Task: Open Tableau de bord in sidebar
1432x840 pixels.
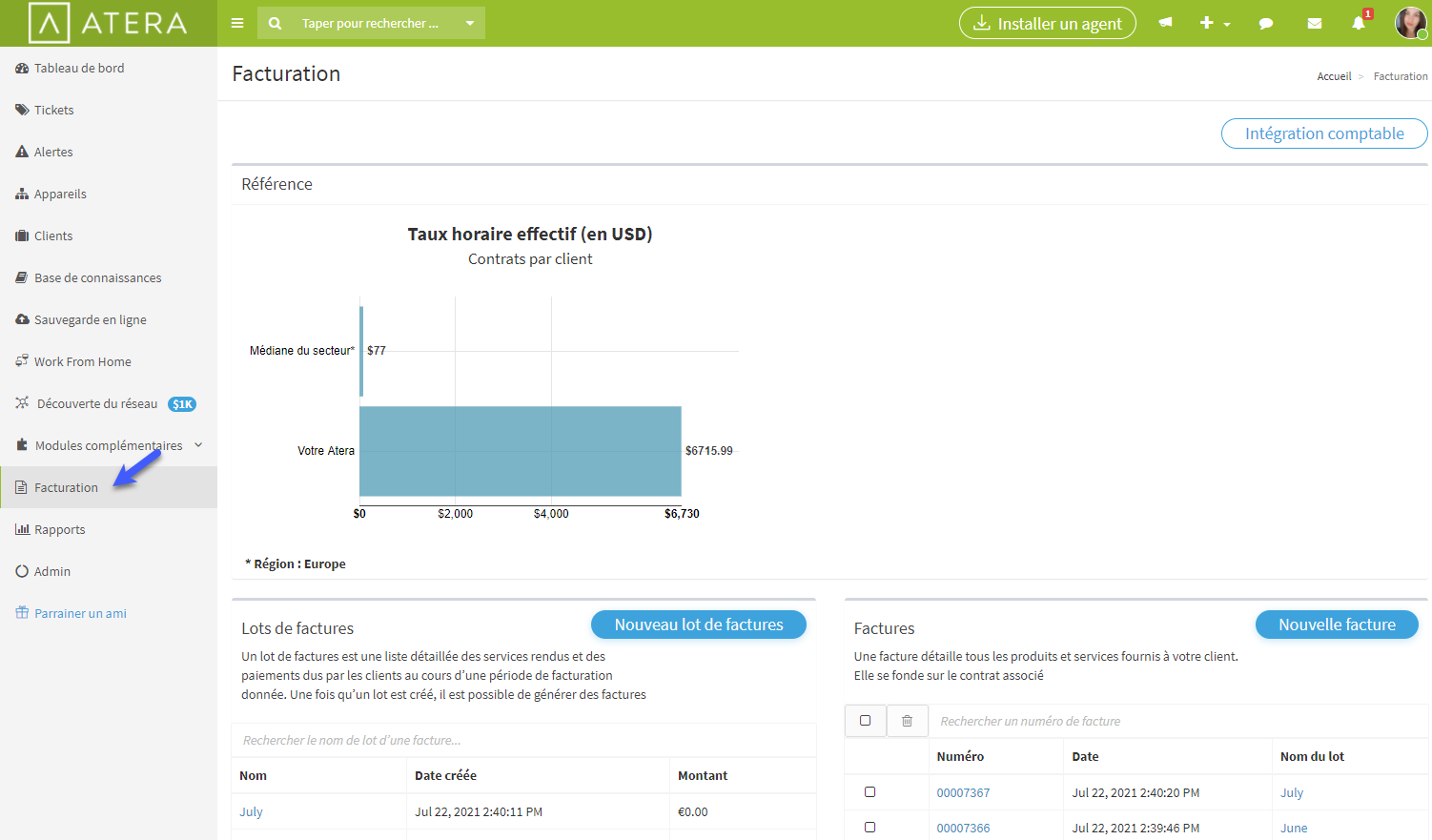Action: coord(79,68)
